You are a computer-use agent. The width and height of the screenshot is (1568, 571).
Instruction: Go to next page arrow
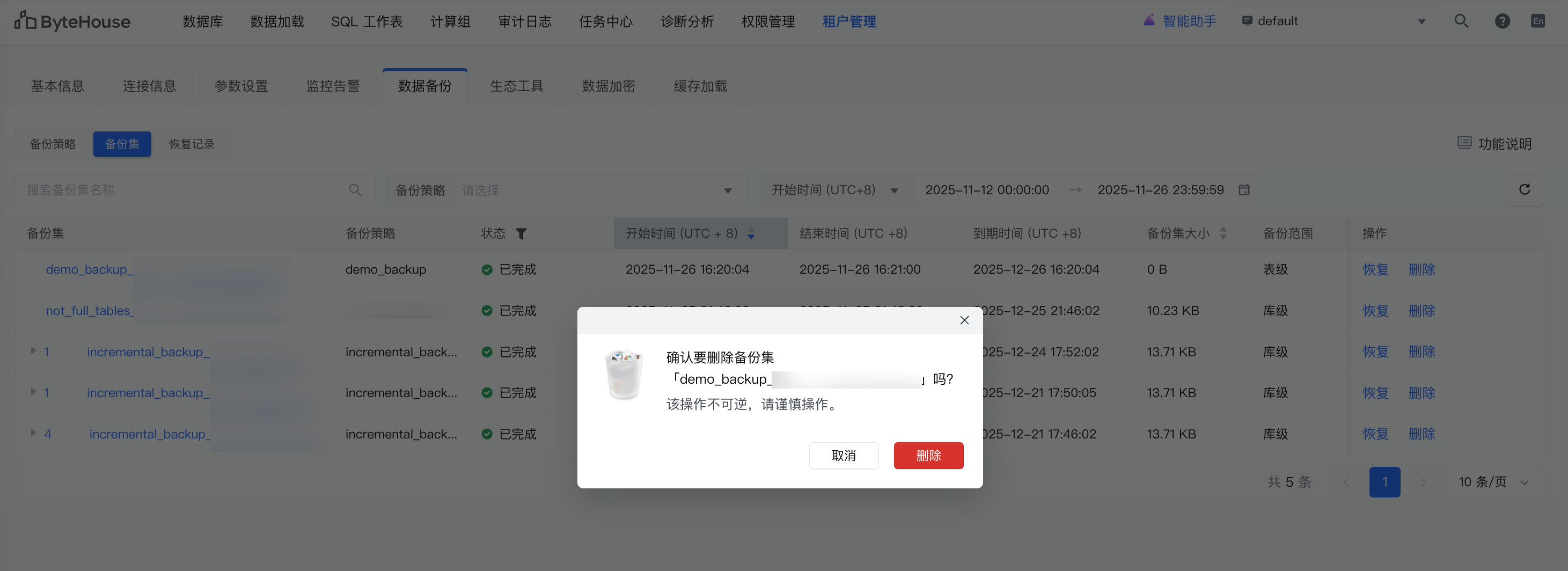coord(1423,482)
